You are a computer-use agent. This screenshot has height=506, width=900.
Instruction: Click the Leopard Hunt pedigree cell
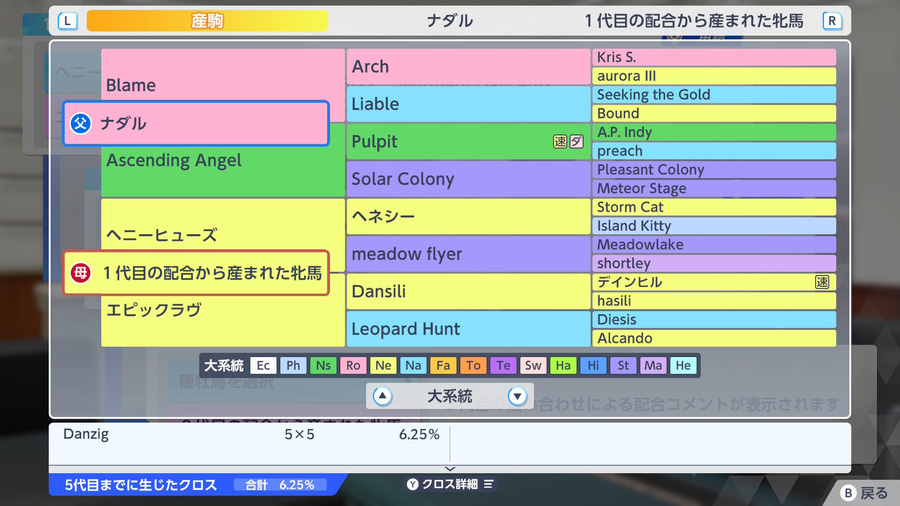(468, 329)
